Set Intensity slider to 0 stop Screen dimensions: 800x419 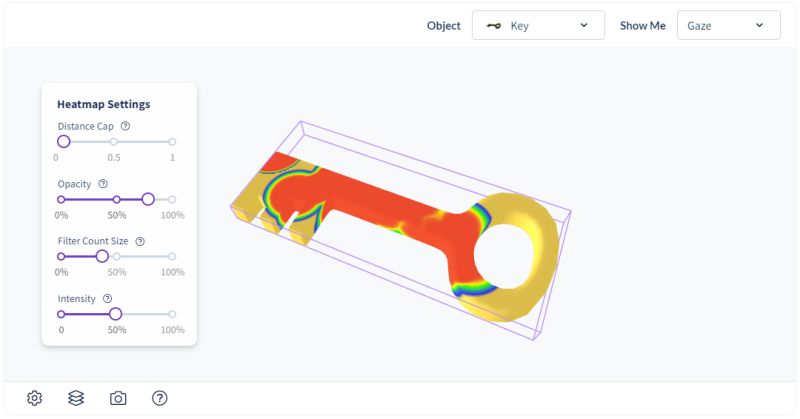tap(61, 314)
